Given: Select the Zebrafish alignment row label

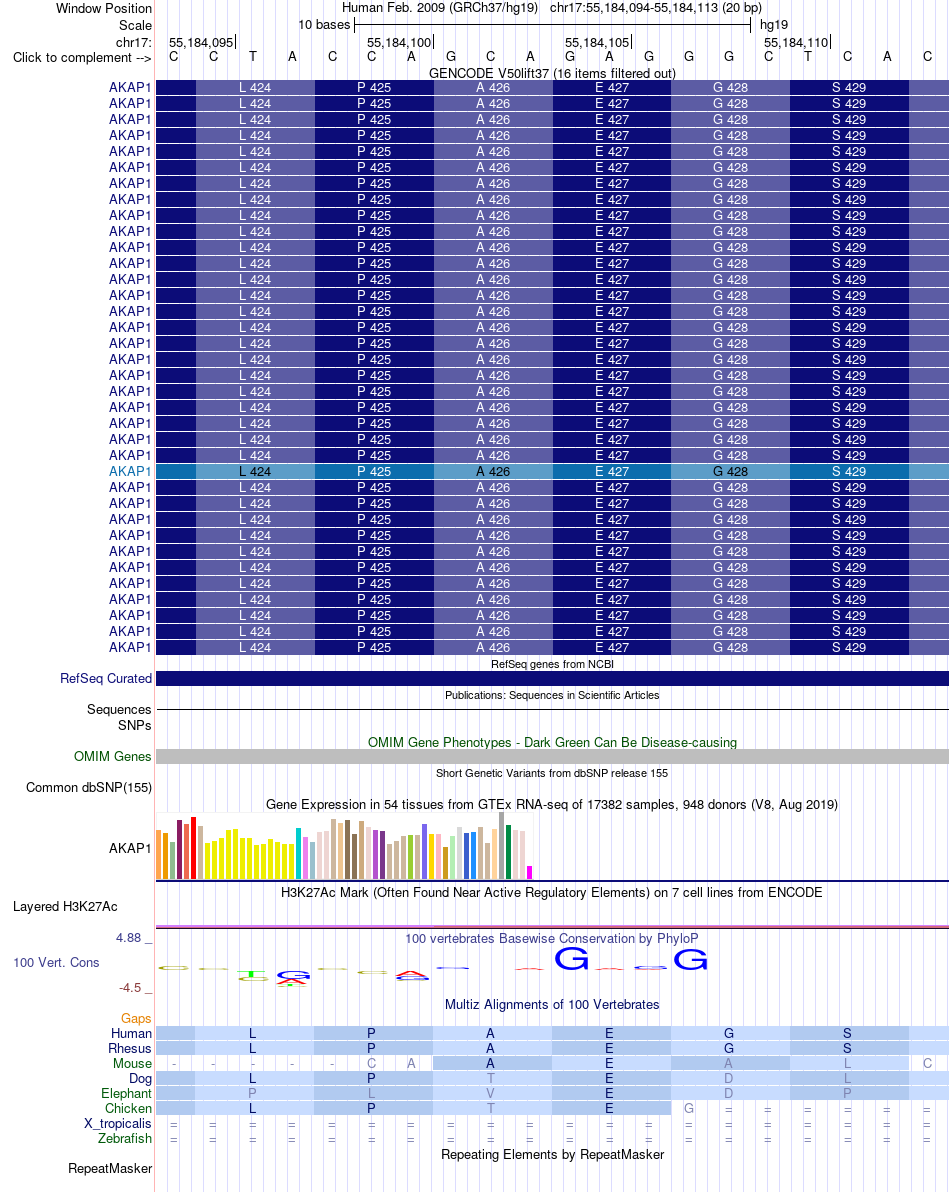Looking at the screenshot, I should [125, 1138].
